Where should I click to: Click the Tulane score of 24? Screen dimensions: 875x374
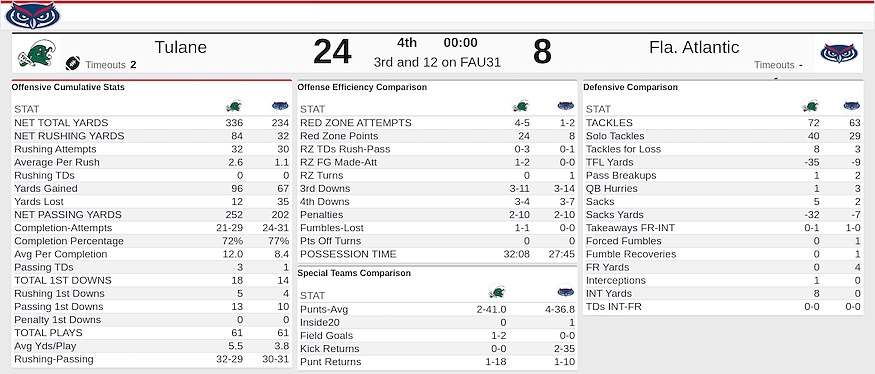point(332,52)
